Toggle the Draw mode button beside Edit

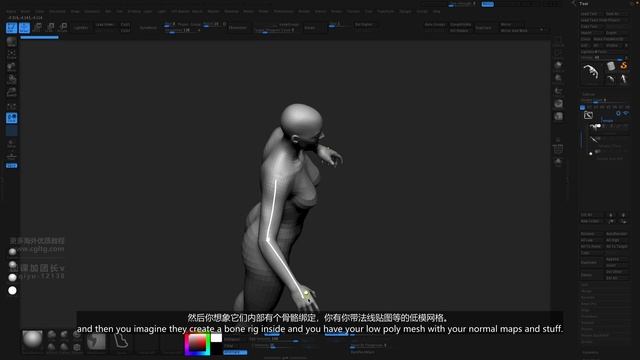24,28
